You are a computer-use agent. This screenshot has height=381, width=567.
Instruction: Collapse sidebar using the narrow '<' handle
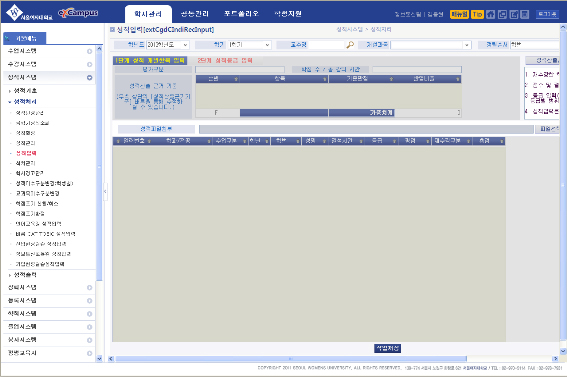click(105, 191)
